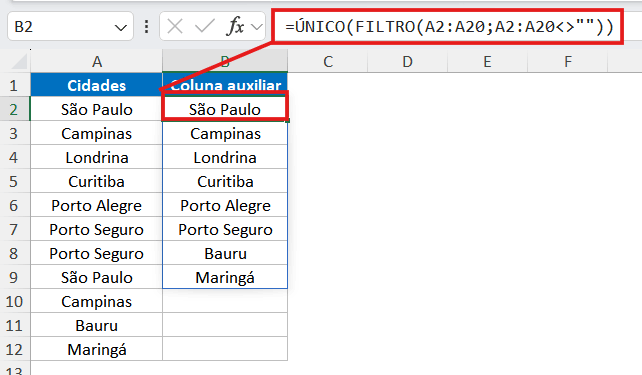
Task: Select row 9 header
Action: tap(14, 277)
